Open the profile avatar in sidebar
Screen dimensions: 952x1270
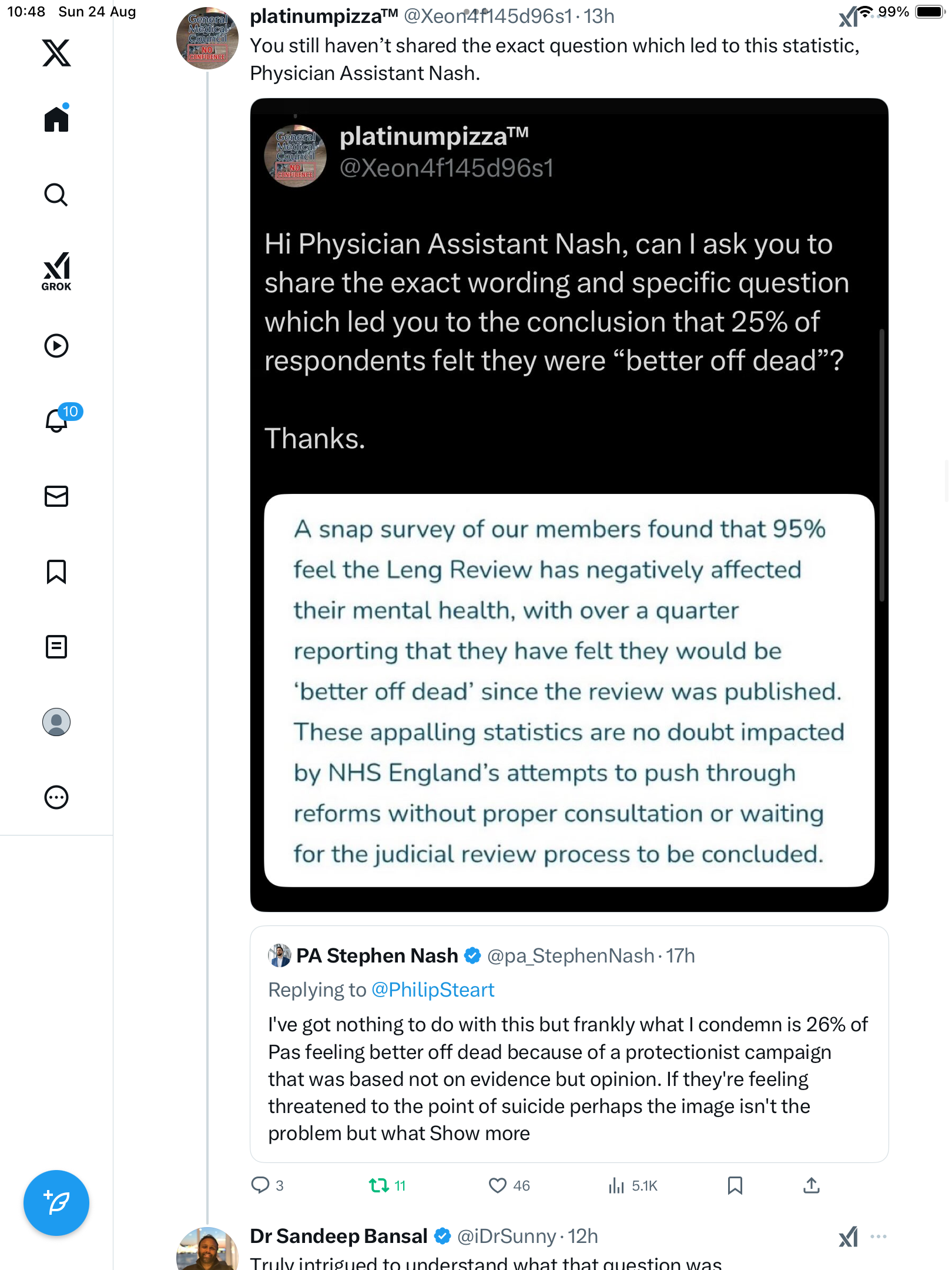pos(56,722)
